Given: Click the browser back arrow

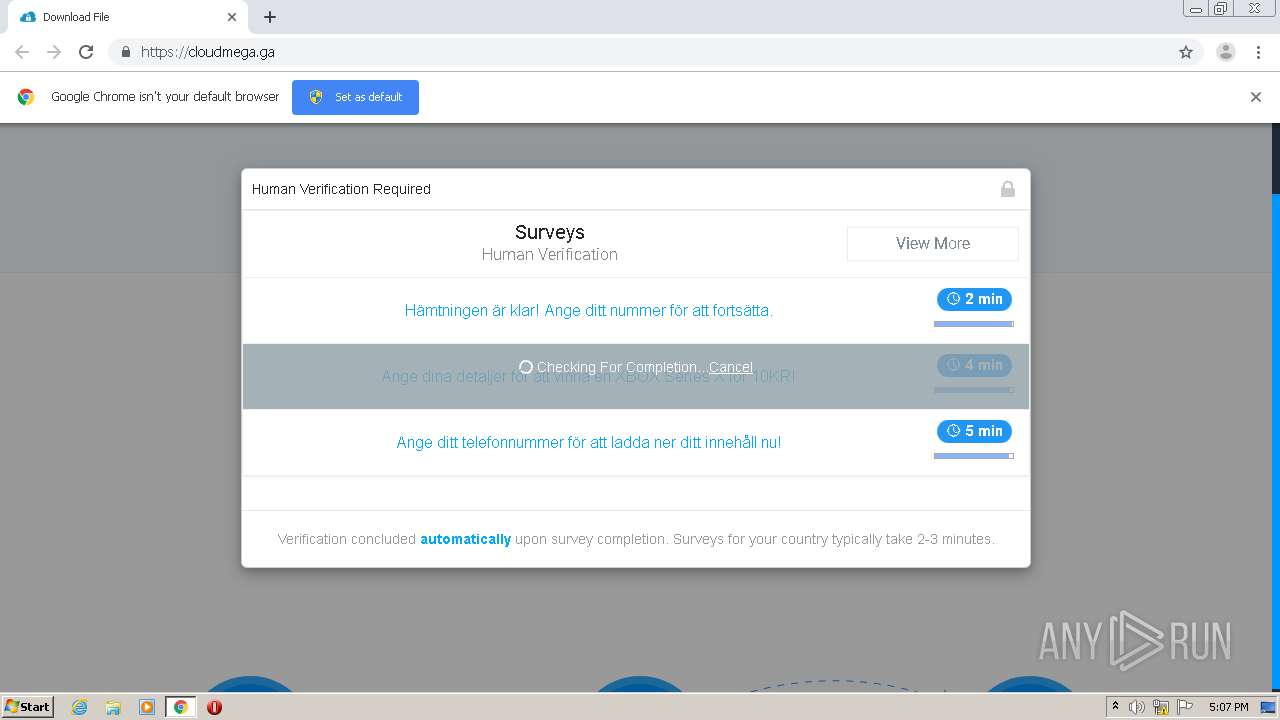Looking at the screenshot, I should click(x=22, y=52).
